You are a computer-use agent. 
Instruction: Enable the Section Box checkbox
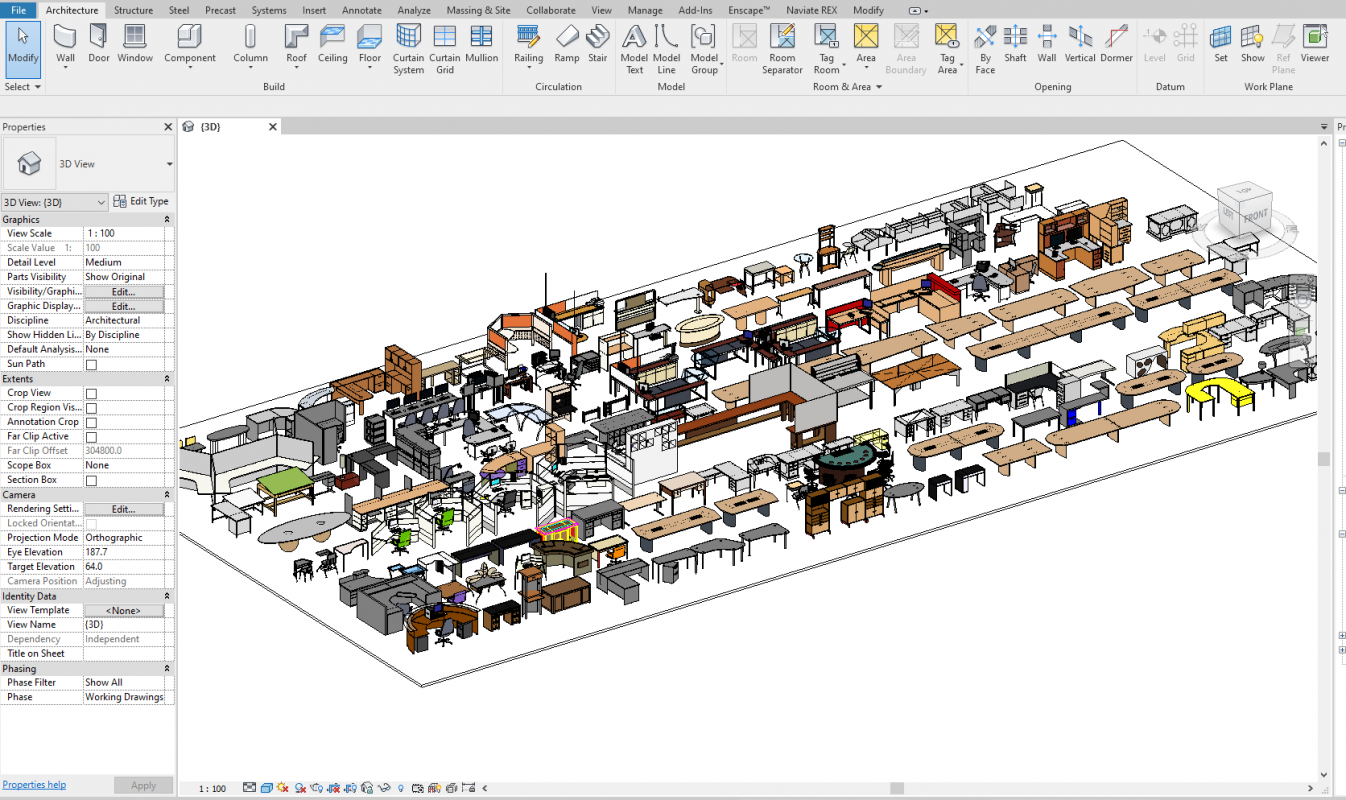pyautogui.click(x=91, y=481)
